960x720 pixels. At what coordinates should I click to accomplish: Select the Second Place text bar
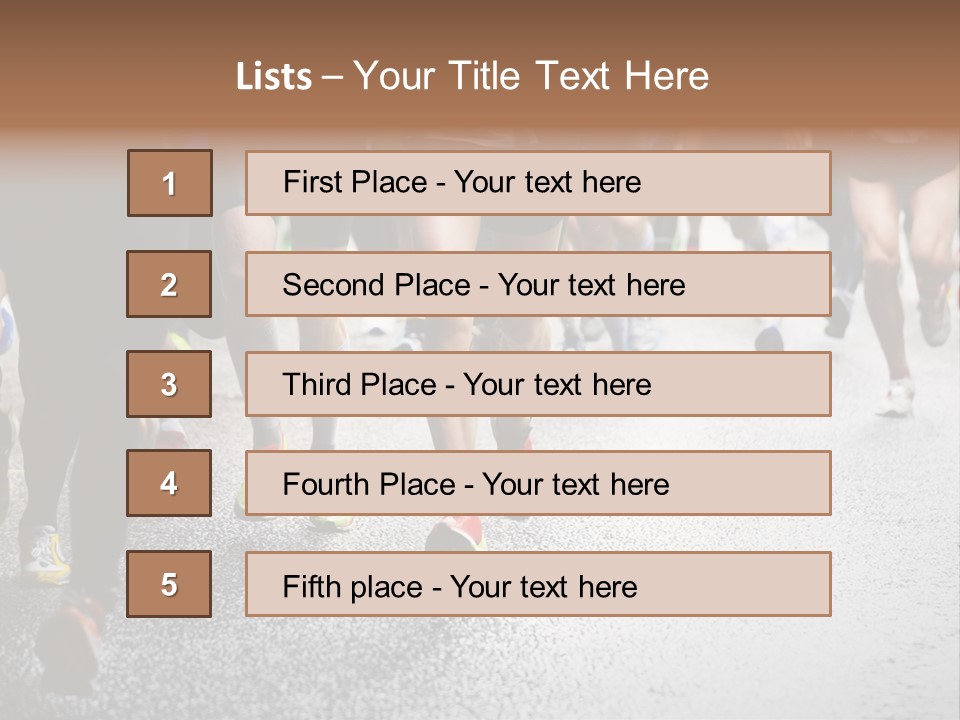click(x=538, y=284)
